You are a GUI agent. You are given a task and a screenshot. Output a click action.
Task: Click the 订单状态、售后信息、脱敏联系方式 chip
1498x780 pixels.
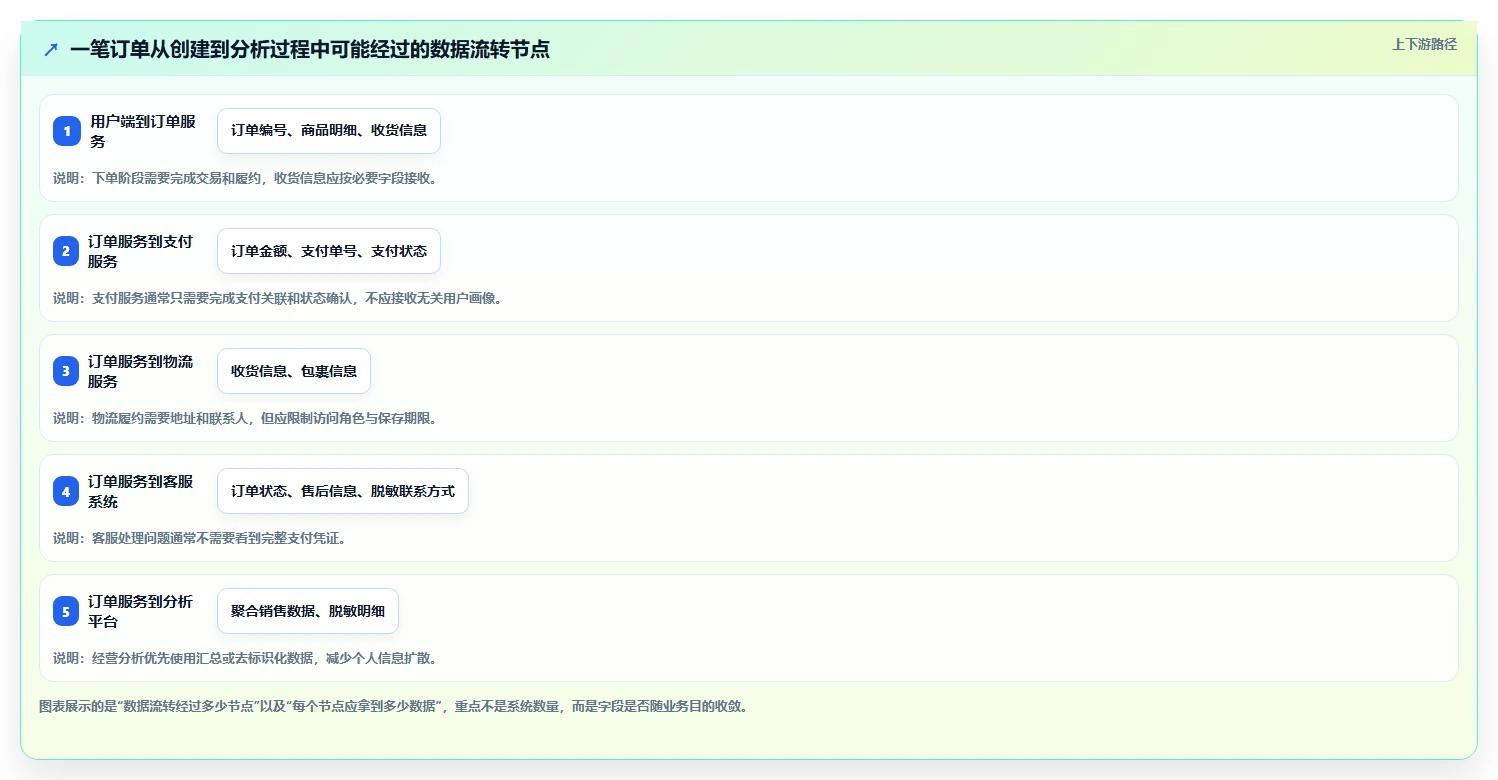click(343, 491)
